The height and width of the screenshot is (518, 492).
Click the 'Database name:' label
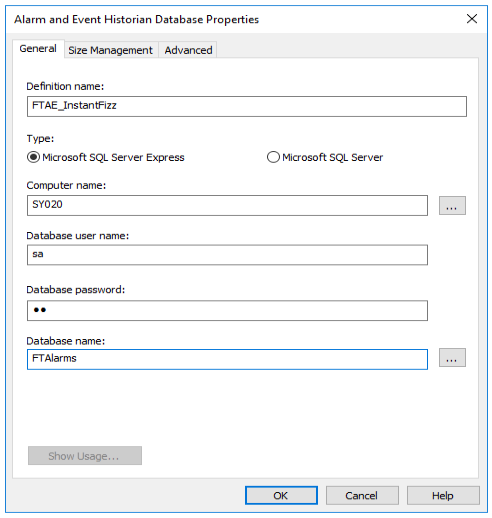(x=65, y=341)
